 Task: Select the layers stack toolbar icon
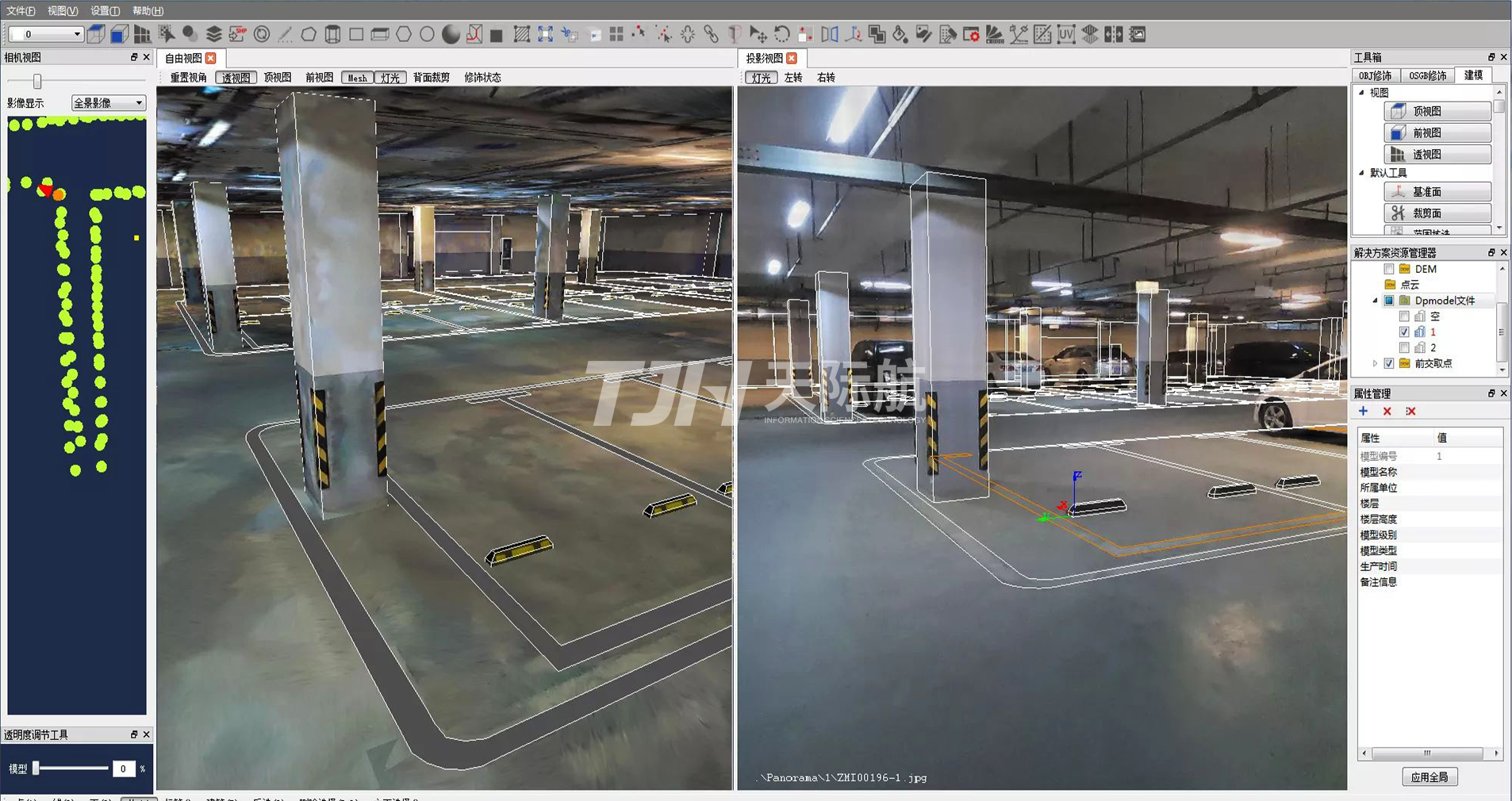point(213,34)
